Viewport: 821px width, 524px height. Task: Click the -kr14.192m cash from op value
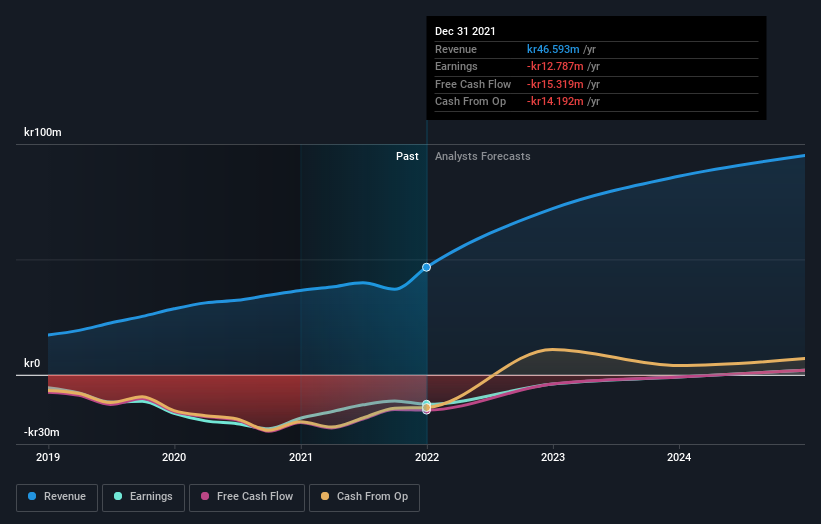click(x=555, y=102)
